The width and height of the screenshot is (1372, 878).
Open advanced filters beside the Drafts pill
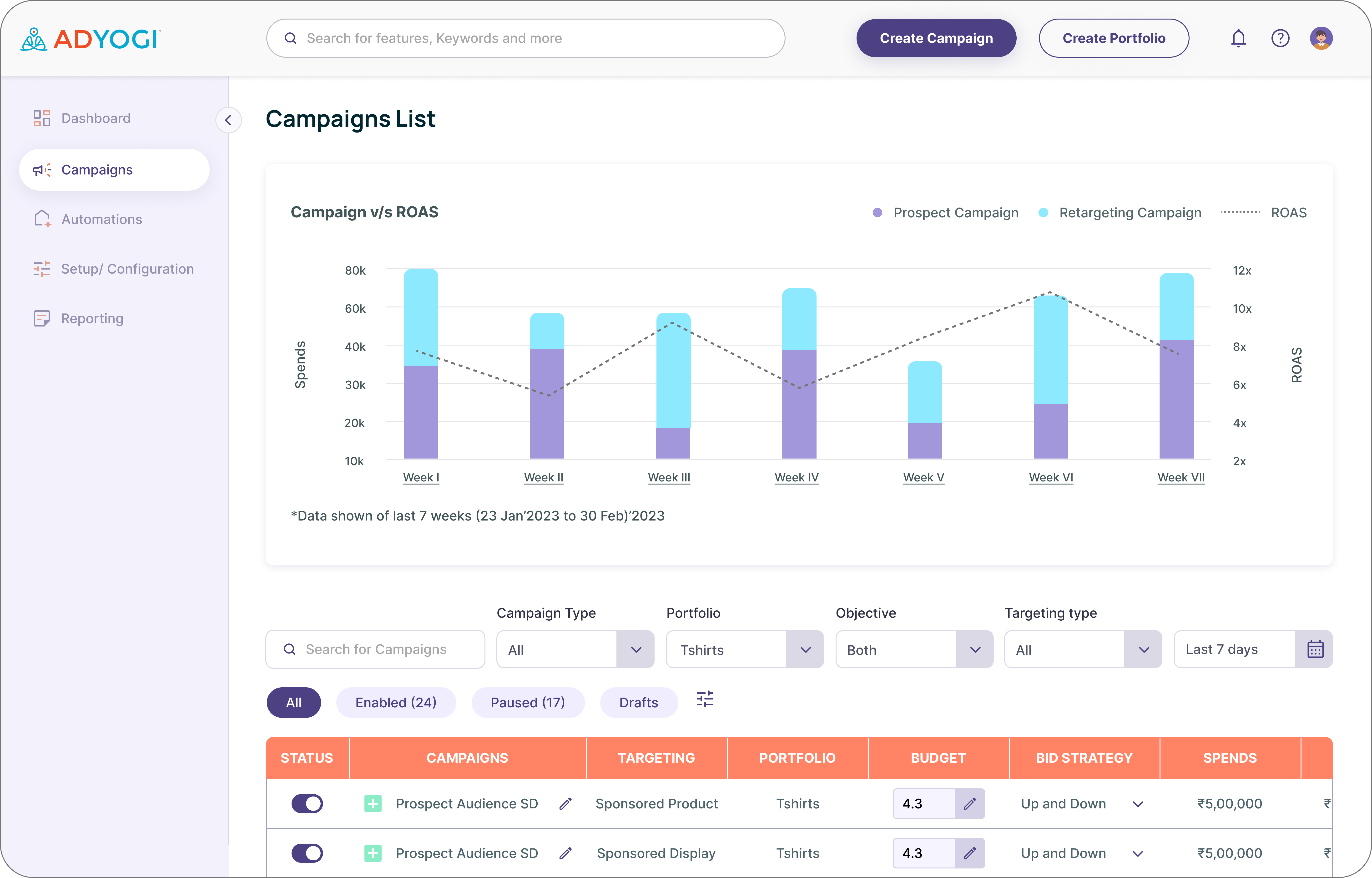705,699
